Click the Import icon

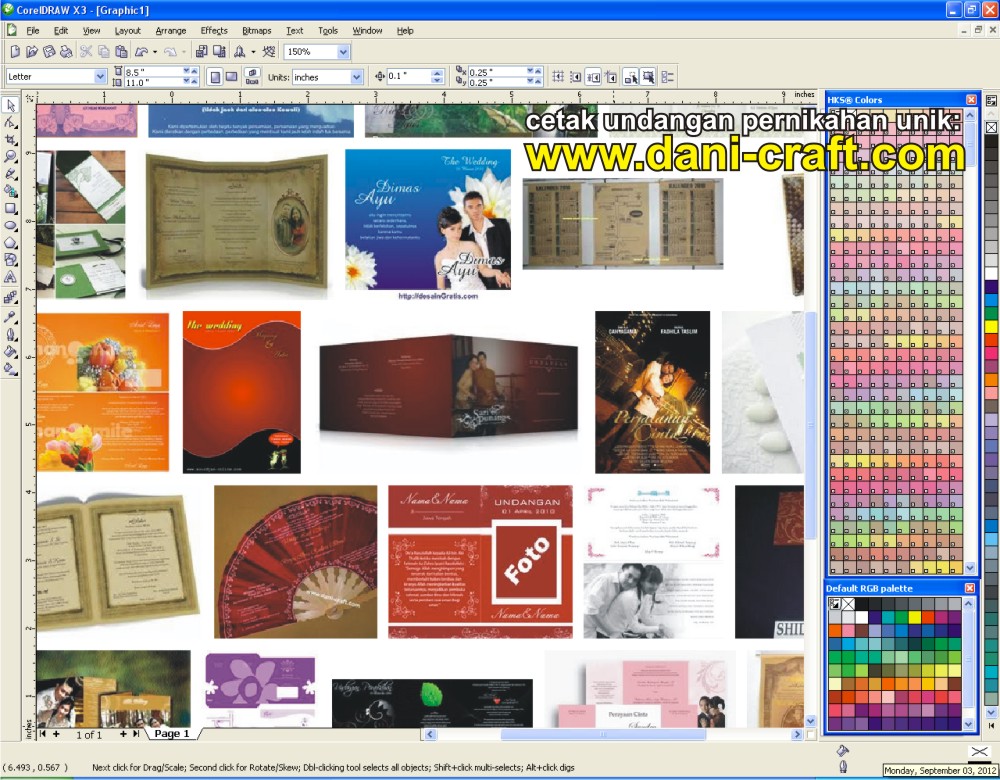click(202, 52)
